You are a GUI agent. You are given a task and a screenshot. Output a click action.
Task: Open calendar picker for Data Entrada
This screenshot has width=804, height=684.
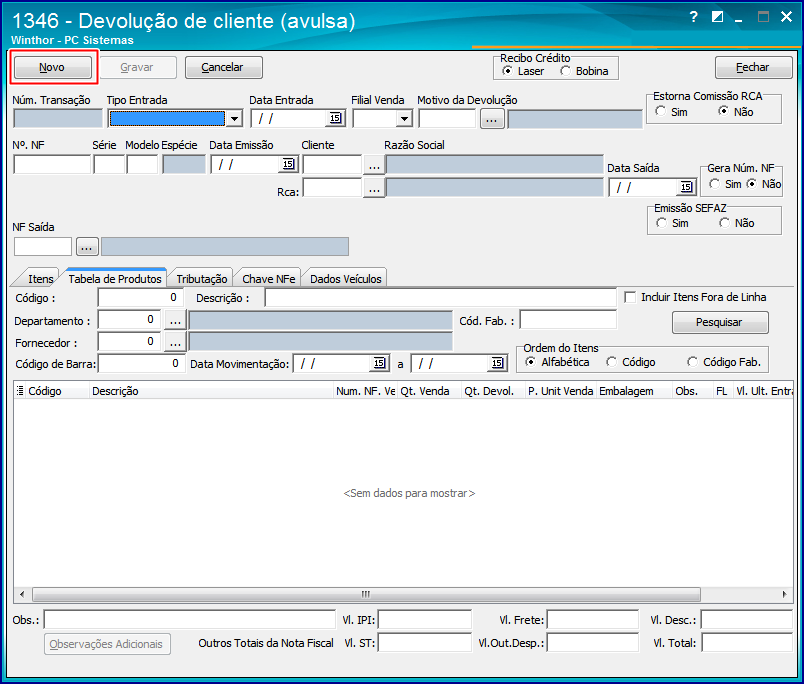point(335,118)
